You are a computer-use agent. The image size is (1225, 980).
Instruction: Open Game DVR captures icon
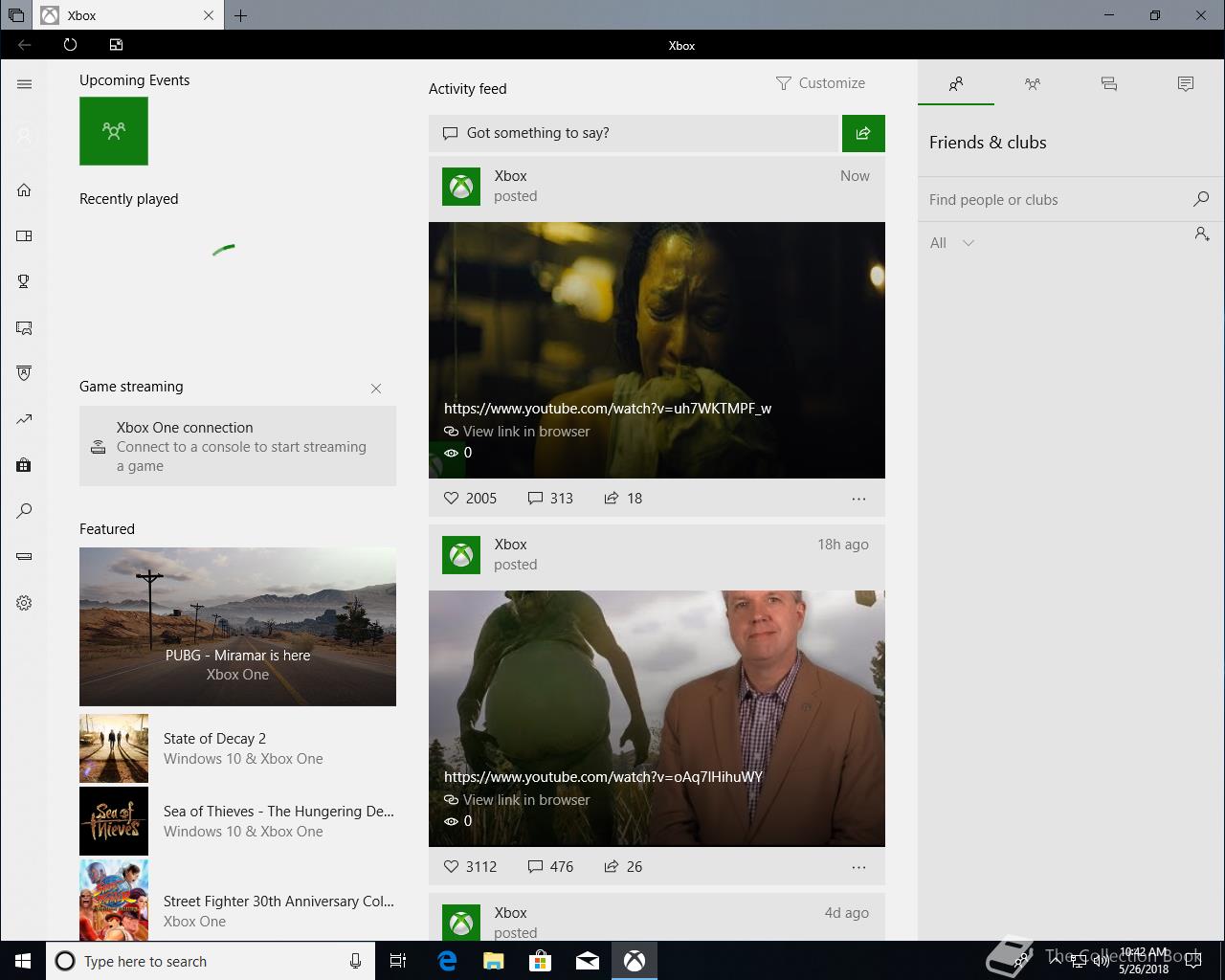24,327
